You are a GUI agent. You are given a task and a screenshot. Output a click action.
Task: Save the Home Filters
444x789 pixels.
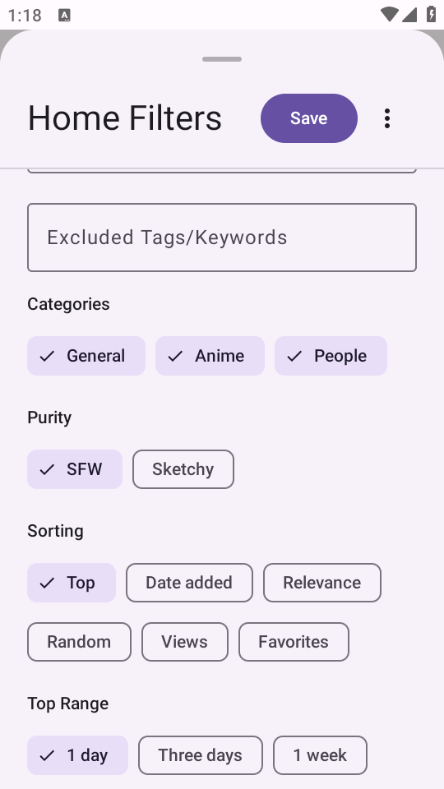tap(309, 118)
